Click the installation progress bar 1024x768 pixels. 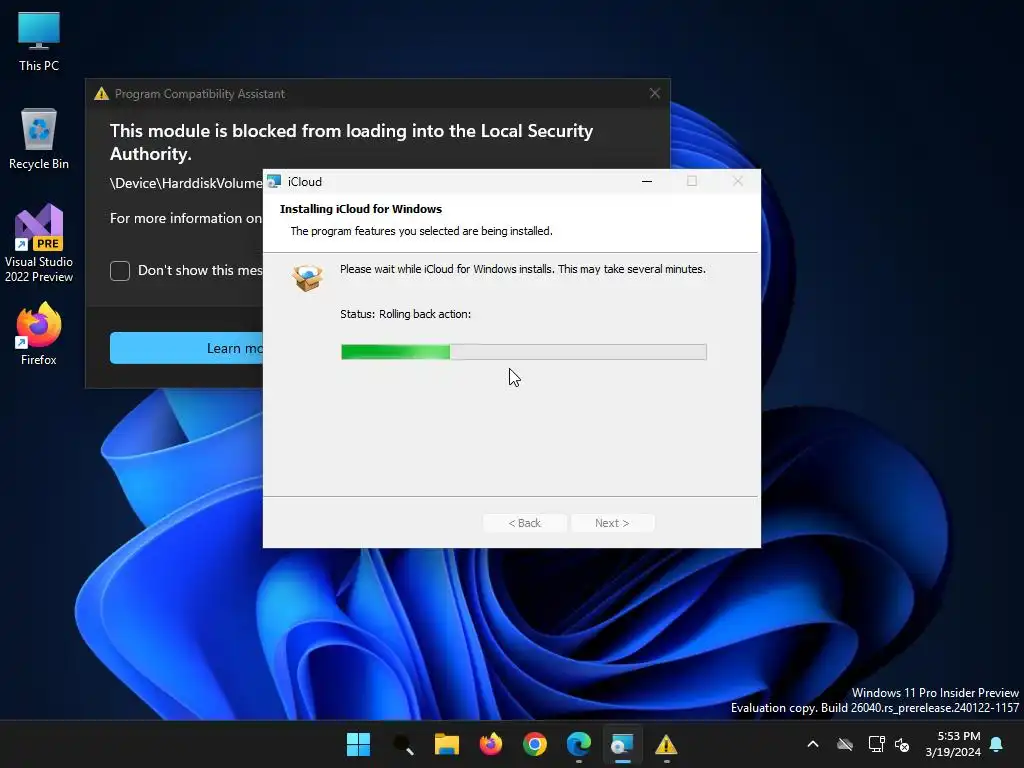[x=524, y=352]
